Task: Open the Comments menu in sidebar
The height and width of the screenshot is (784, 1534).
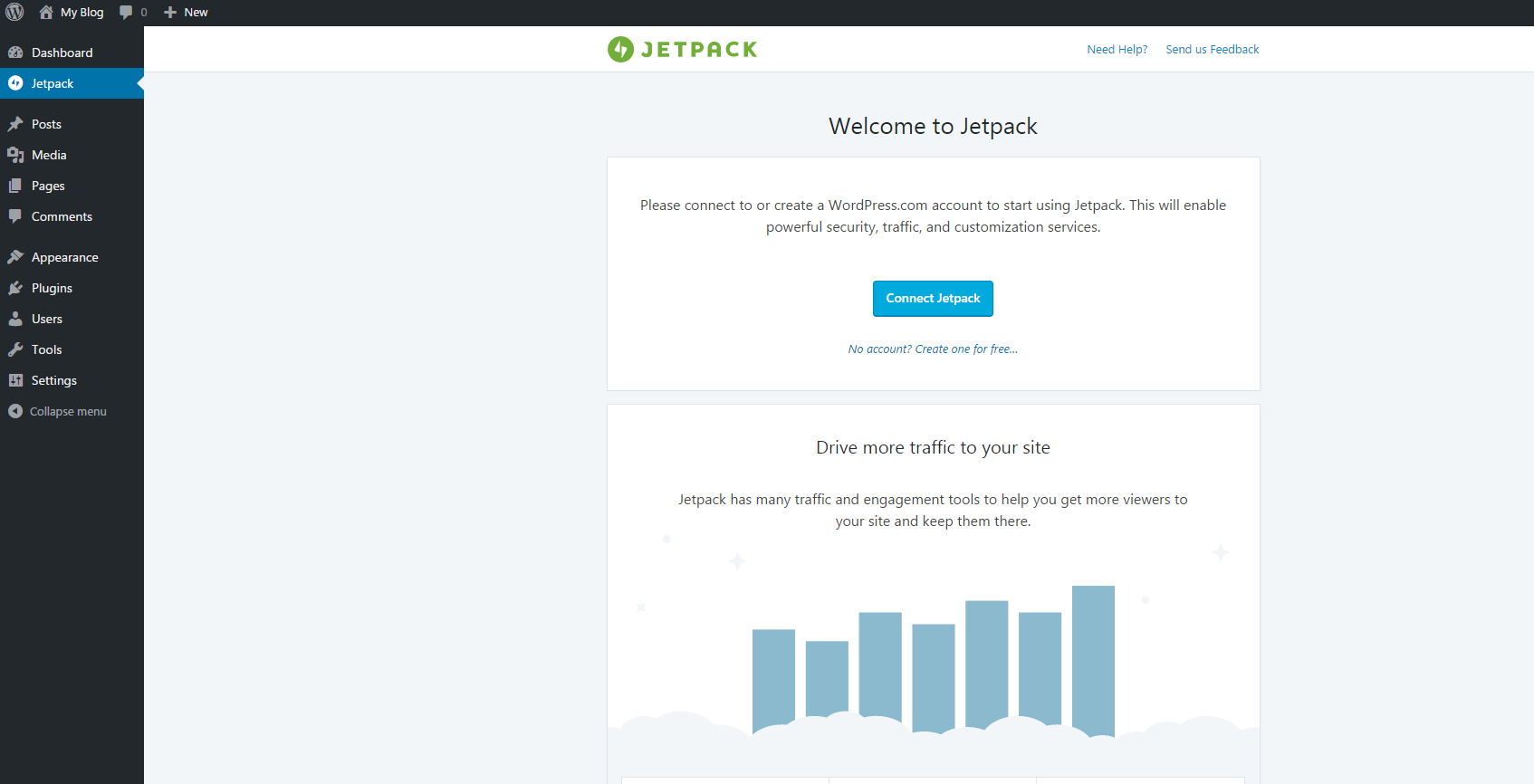Action: tap(72, 216)
